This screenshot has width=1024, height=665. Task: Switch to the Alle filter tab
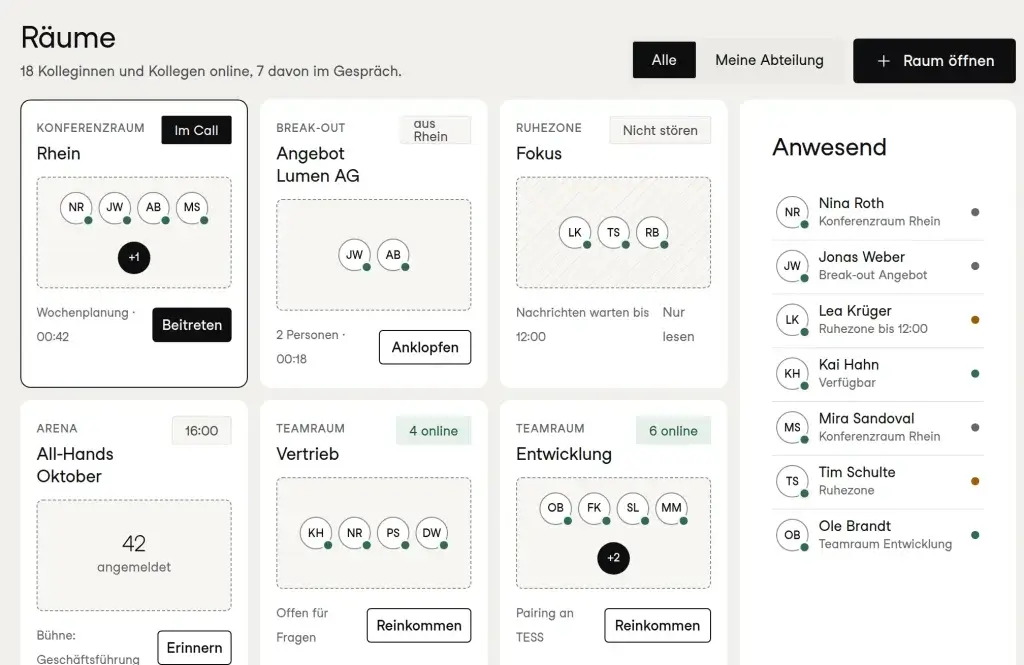point(664,60)
